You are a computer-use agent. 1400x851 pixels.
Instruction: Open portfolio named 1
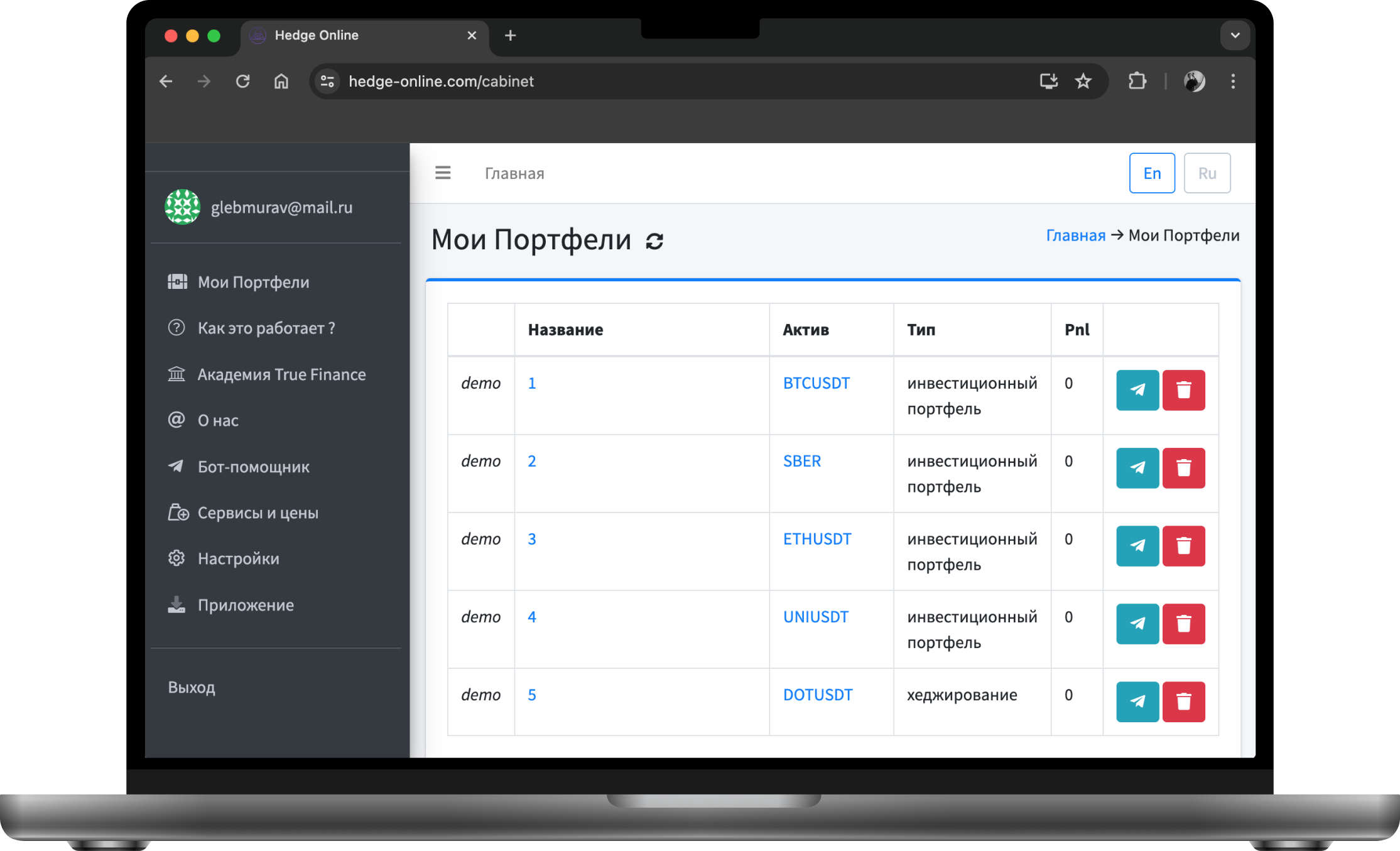pyautogui.click(x=532, y=383)
